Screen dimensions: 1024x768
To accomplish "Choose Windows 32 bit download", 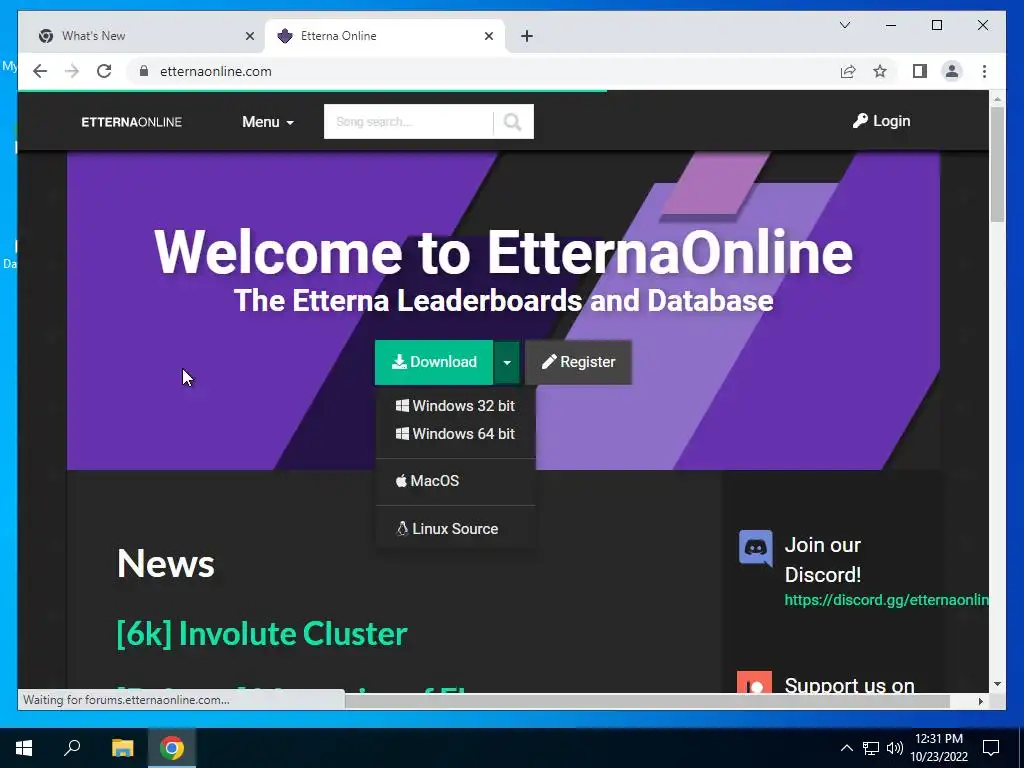I will 455,406.
